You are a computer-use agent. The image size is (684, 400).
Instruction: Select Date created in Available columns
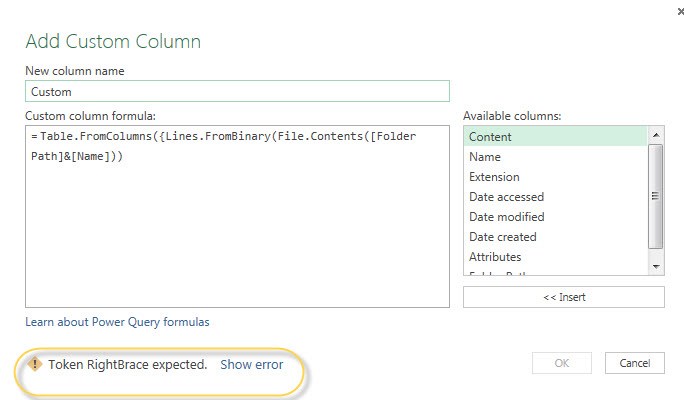pos(555,237)
